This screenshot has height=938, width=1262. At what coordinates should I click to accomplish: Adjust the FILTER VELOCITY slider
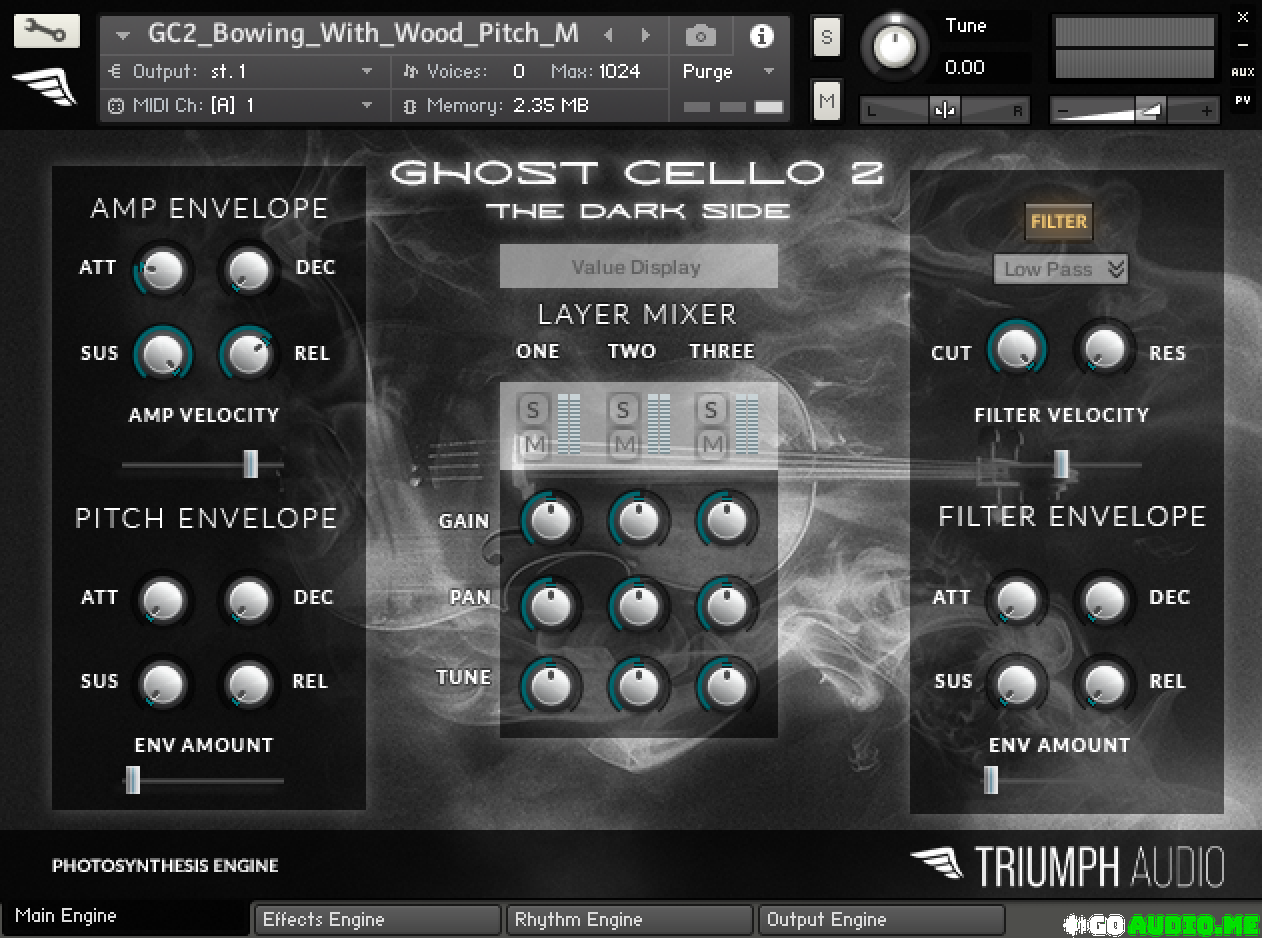pos(1060,464)
